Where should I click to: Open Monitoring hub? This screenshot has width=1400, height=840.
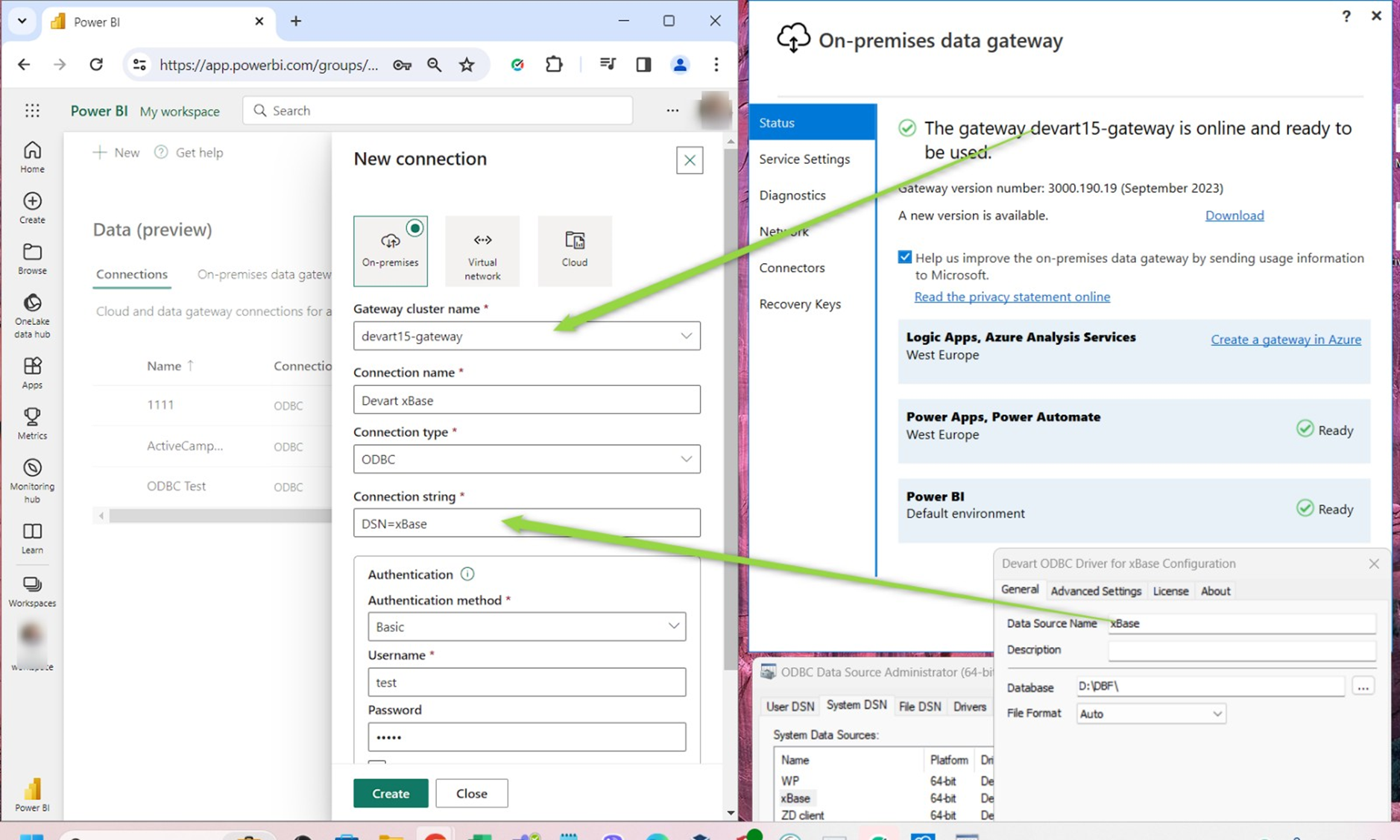32,481
